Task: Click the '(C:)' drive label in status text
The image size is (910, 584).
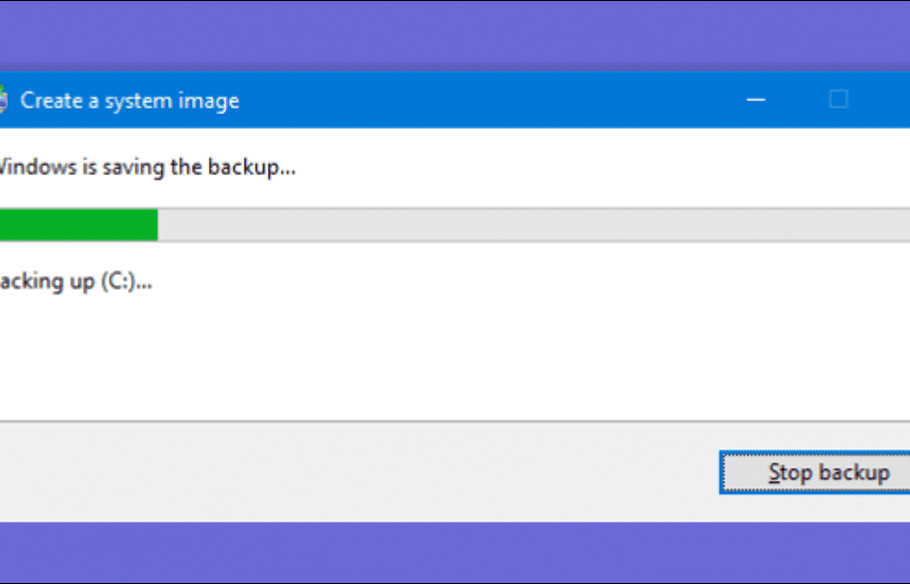Action: [118, 282]
